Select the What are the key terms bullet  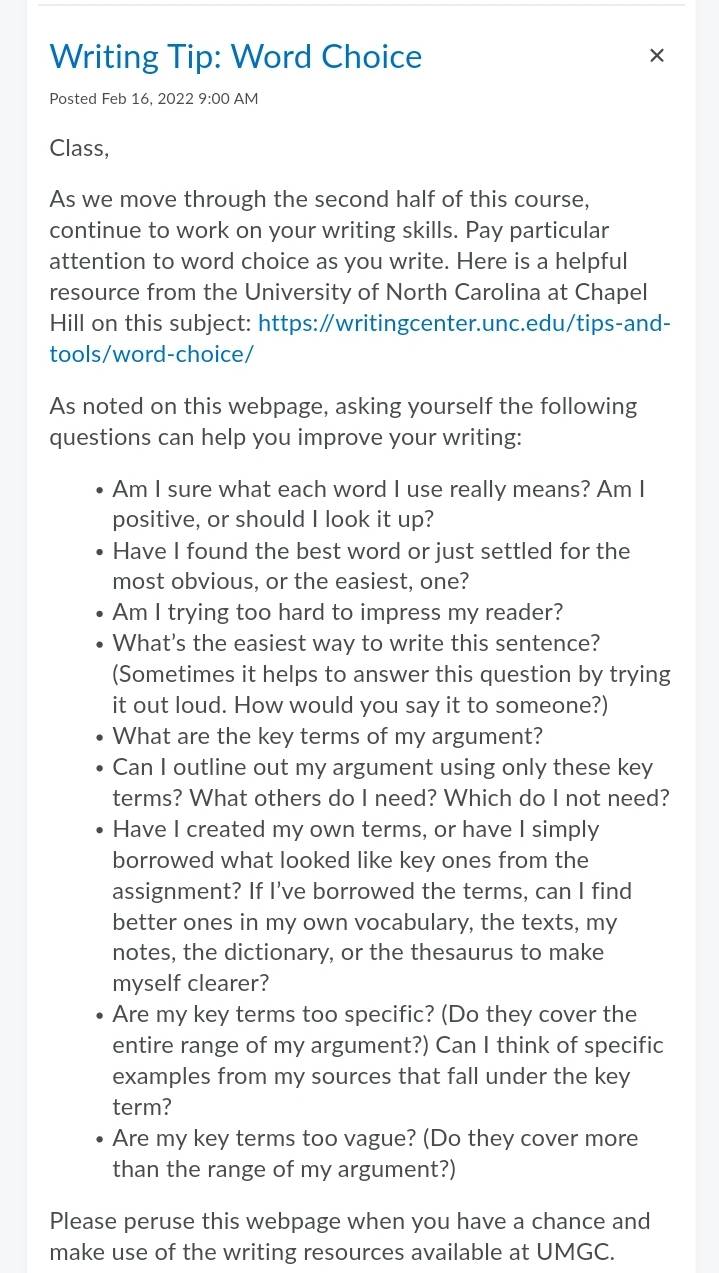[327, 736]
